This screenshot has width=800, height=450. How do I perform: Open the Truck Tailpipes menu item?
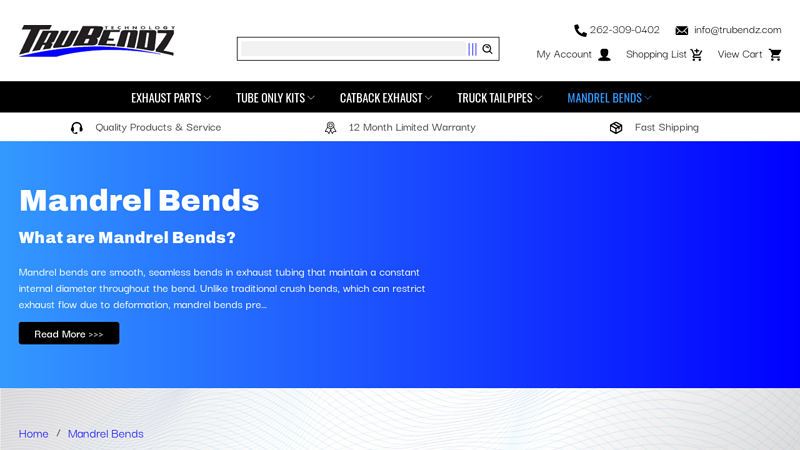pos(499,98)
